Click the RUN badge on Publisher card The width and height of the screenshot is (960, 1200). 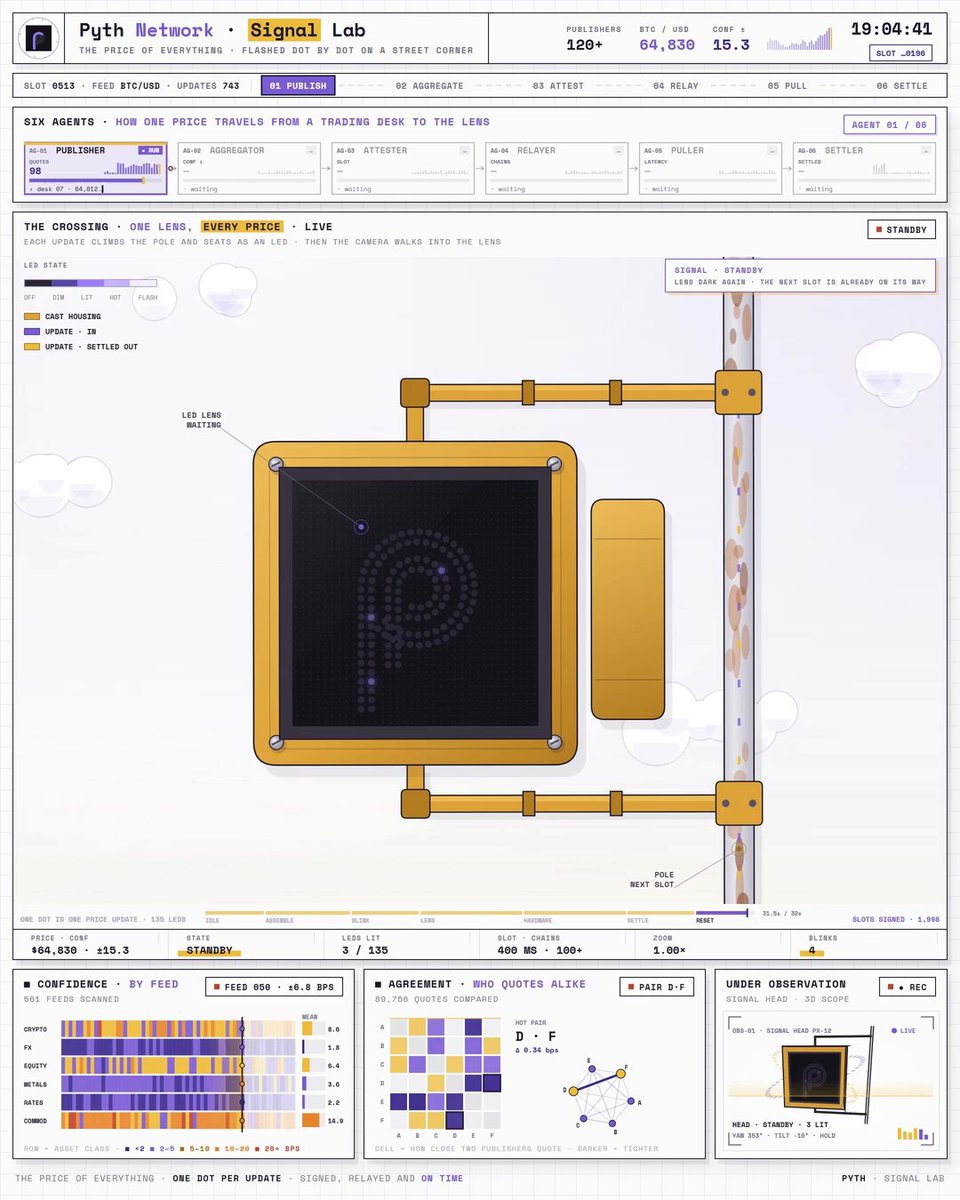150,150
